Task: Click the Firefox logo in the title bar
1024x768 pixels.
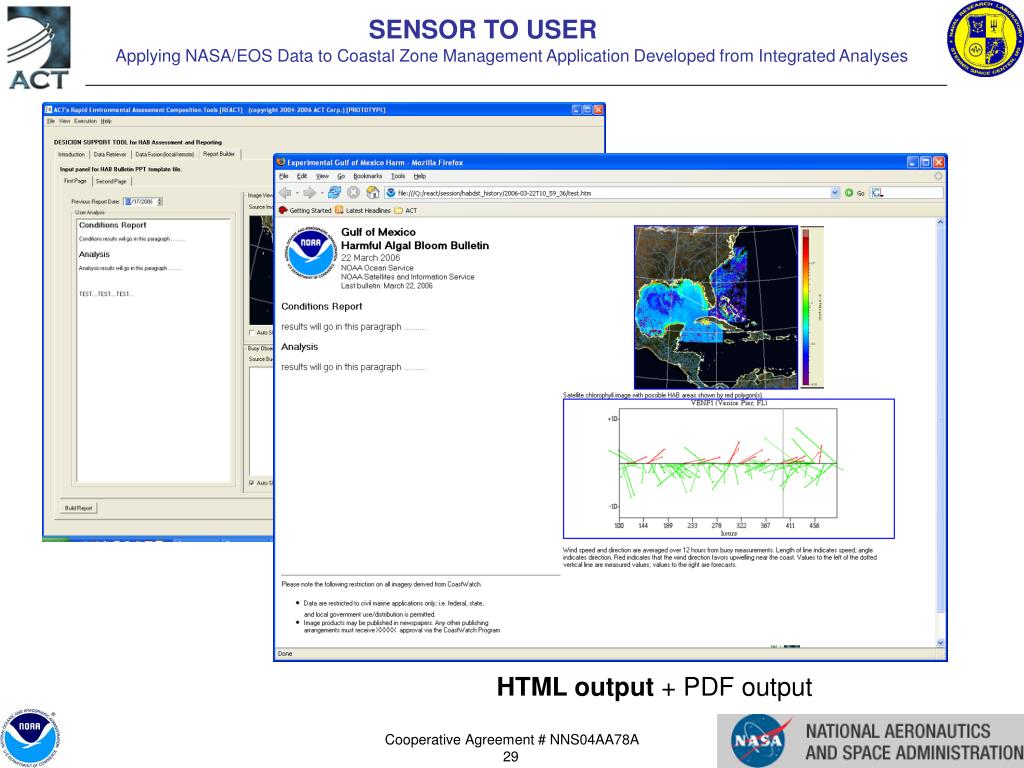Action: coord(281,162)
